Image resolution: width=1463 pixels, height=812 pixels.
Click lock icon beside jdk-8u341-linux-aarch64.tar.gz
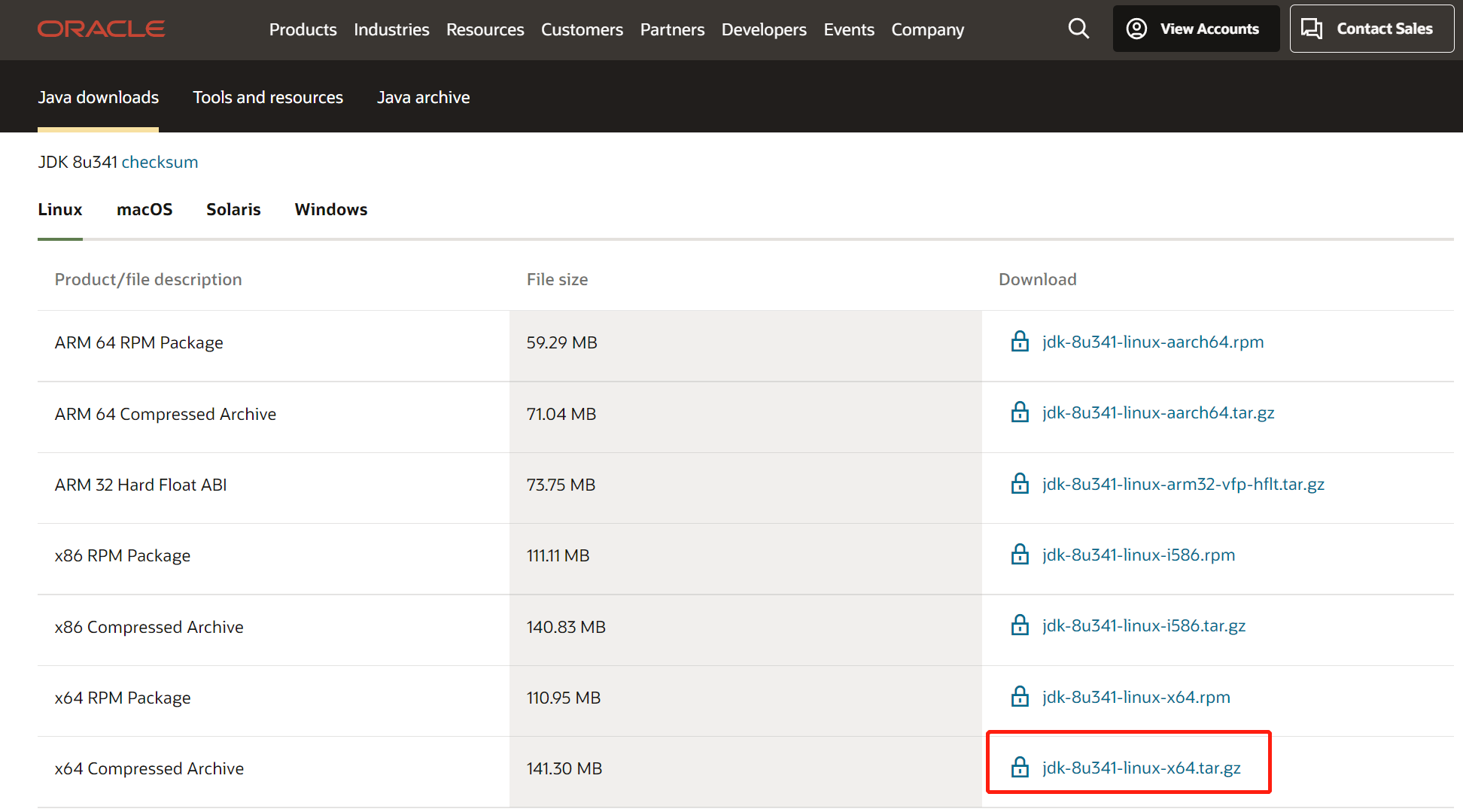(1020, 412)
